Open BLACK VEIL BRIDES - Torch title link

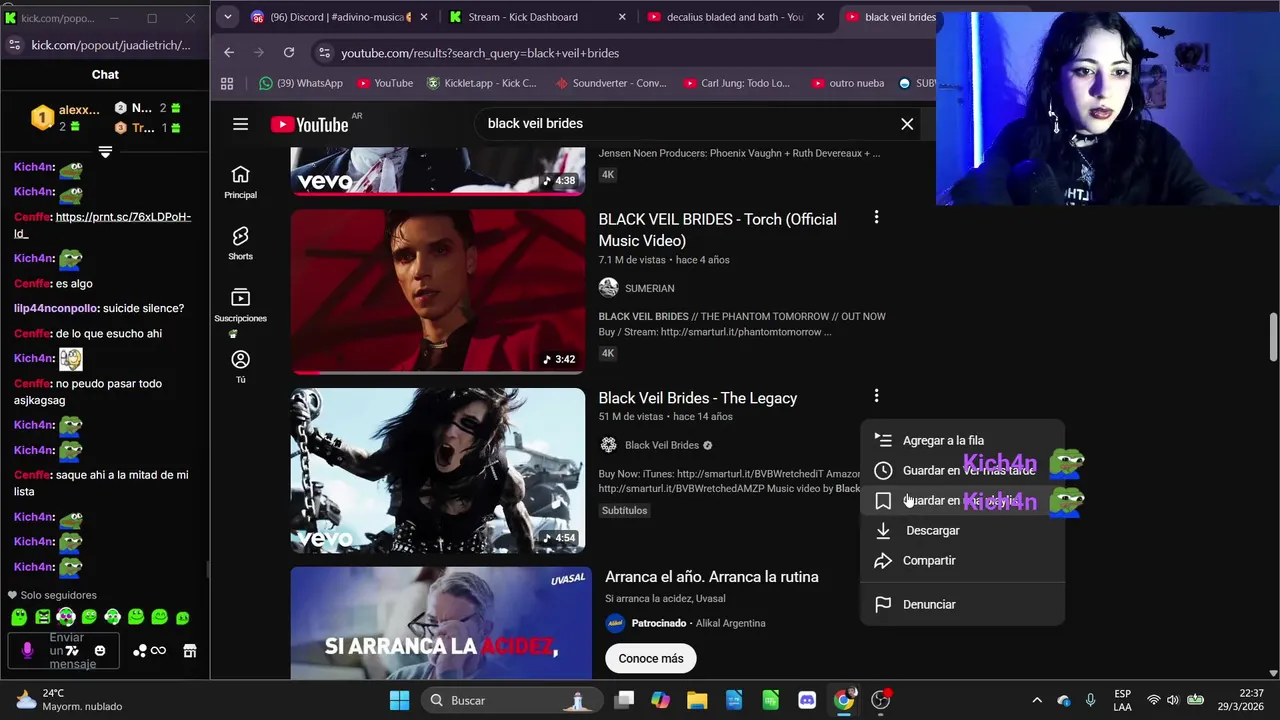click(717, 230)
